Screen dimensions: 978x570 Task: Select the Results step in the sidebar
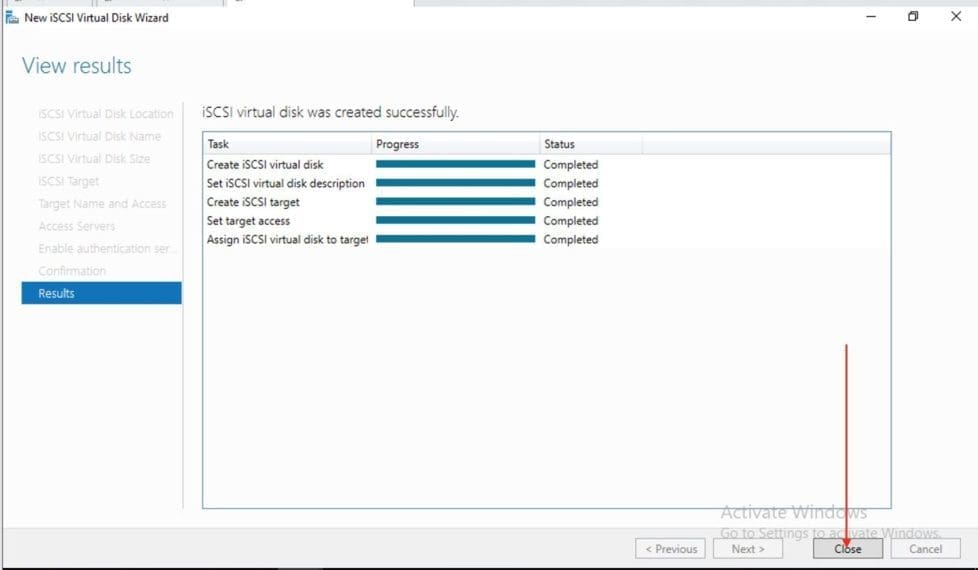click(x=101, y=293)
